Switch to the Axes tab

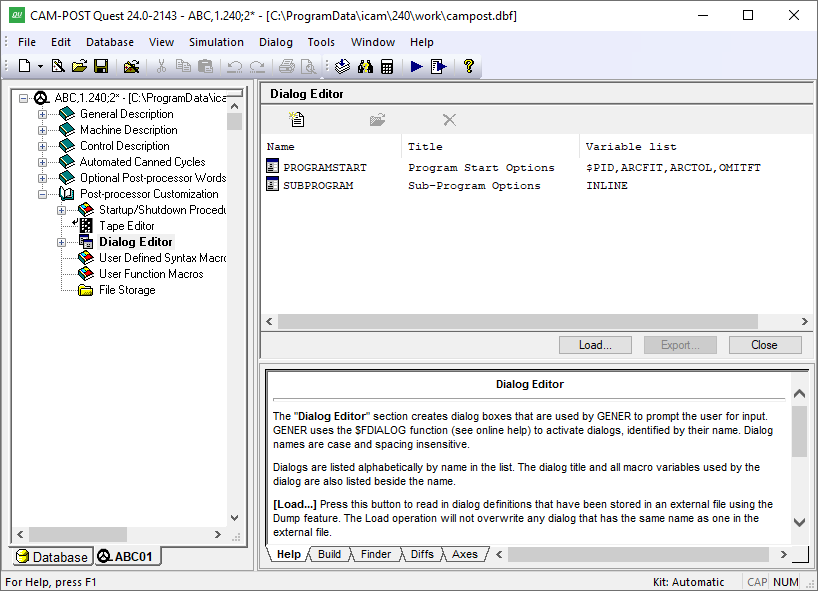click(465, 554)
